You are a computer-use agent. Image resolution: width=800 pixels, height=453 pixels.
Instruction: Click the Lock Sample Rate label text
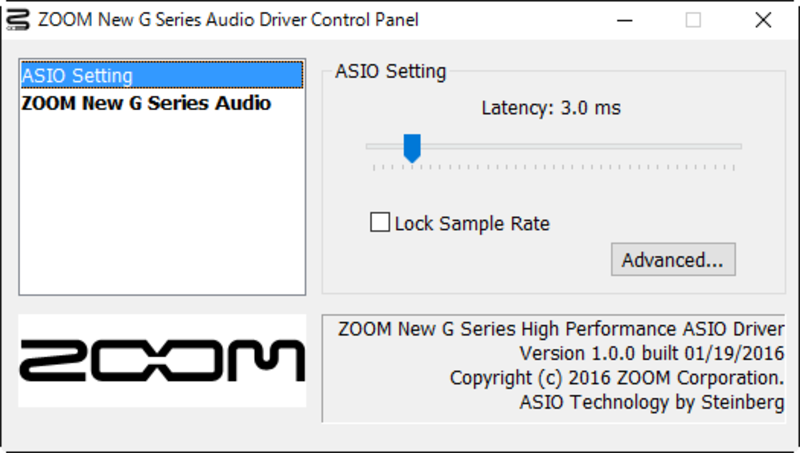click(x=472, y=223)
